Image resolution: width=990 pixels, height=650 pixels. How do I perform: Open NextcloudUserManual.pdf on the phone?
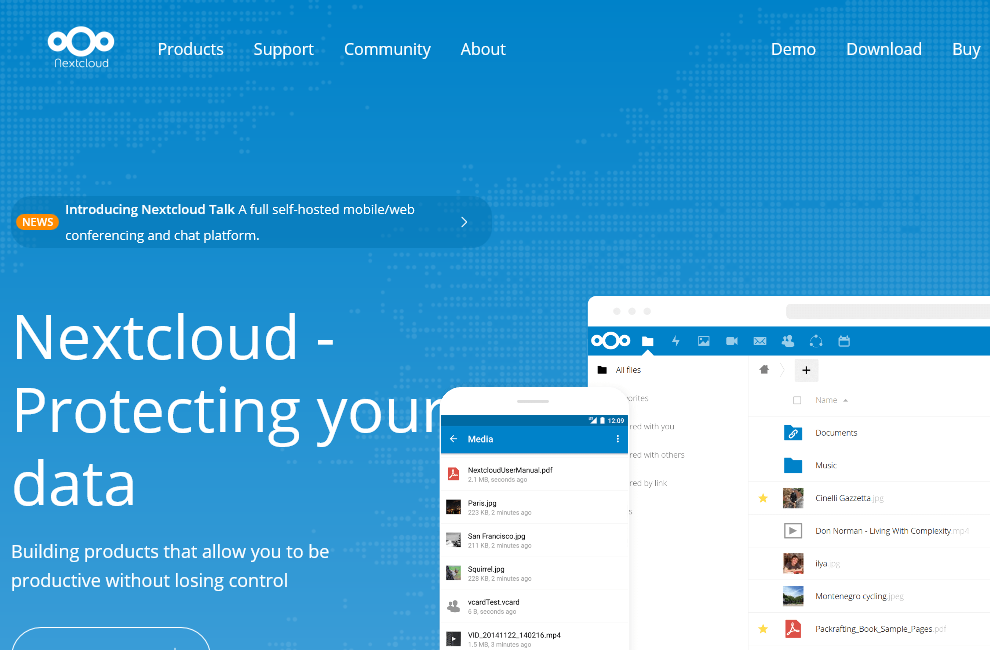pyautogui.click(x=534, y=474)
